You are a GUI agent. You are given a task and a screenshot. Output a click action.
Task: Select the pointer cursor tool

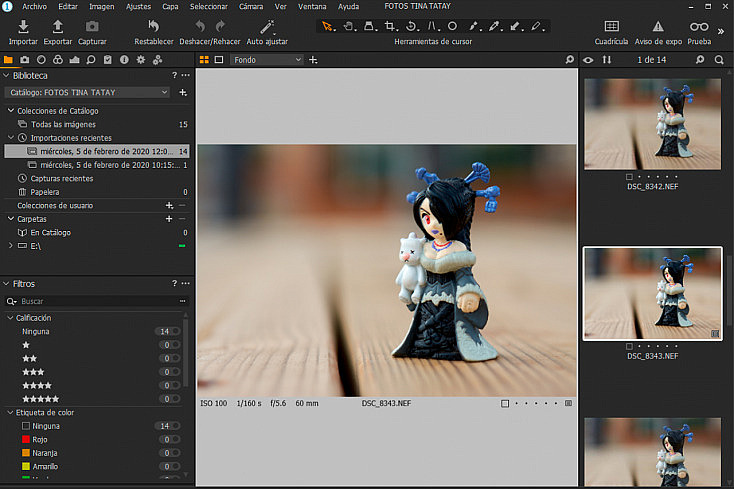point(328,26)
